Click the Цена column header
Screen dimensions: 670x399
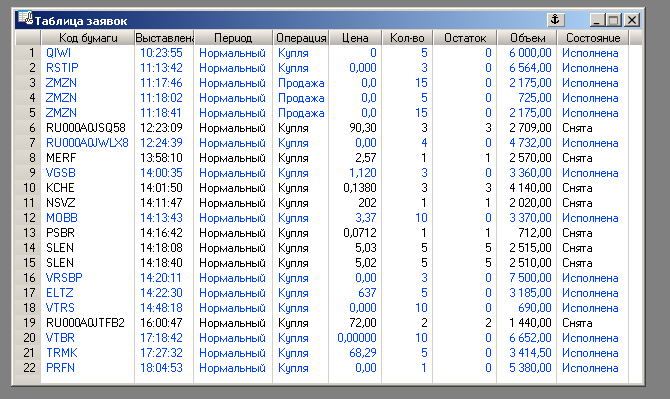coord(355,38)
